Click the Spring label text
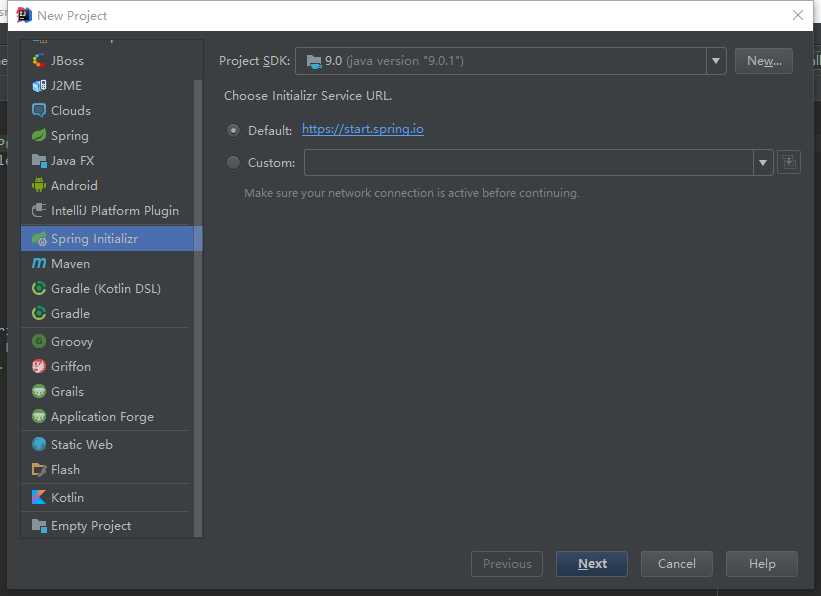The height and width of the screenshot is (596, 821). (x=70, y=136)
